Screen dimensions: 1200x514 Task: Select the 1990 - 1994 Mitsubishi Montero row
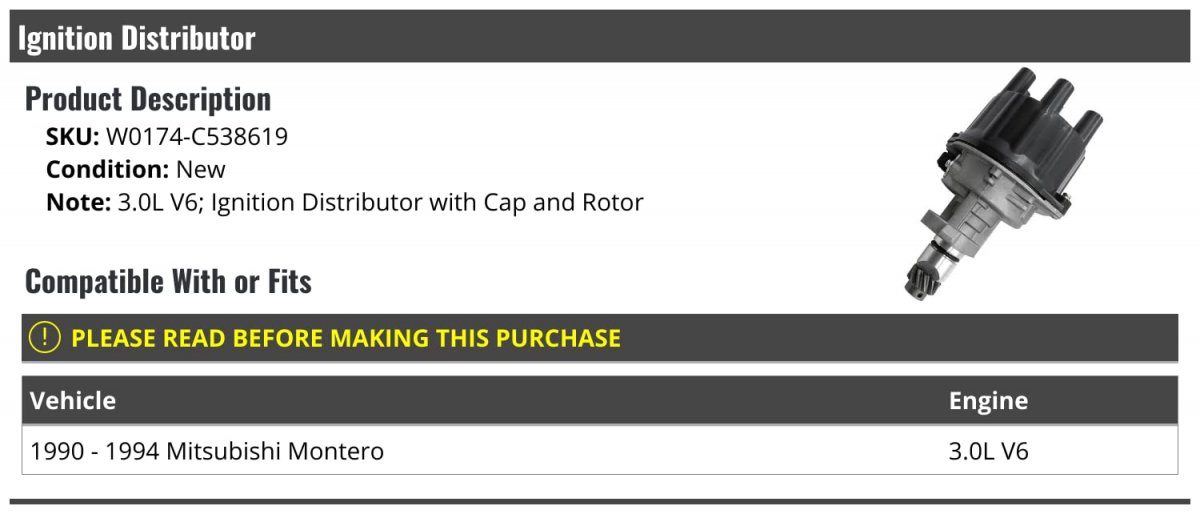pos(600,451)
